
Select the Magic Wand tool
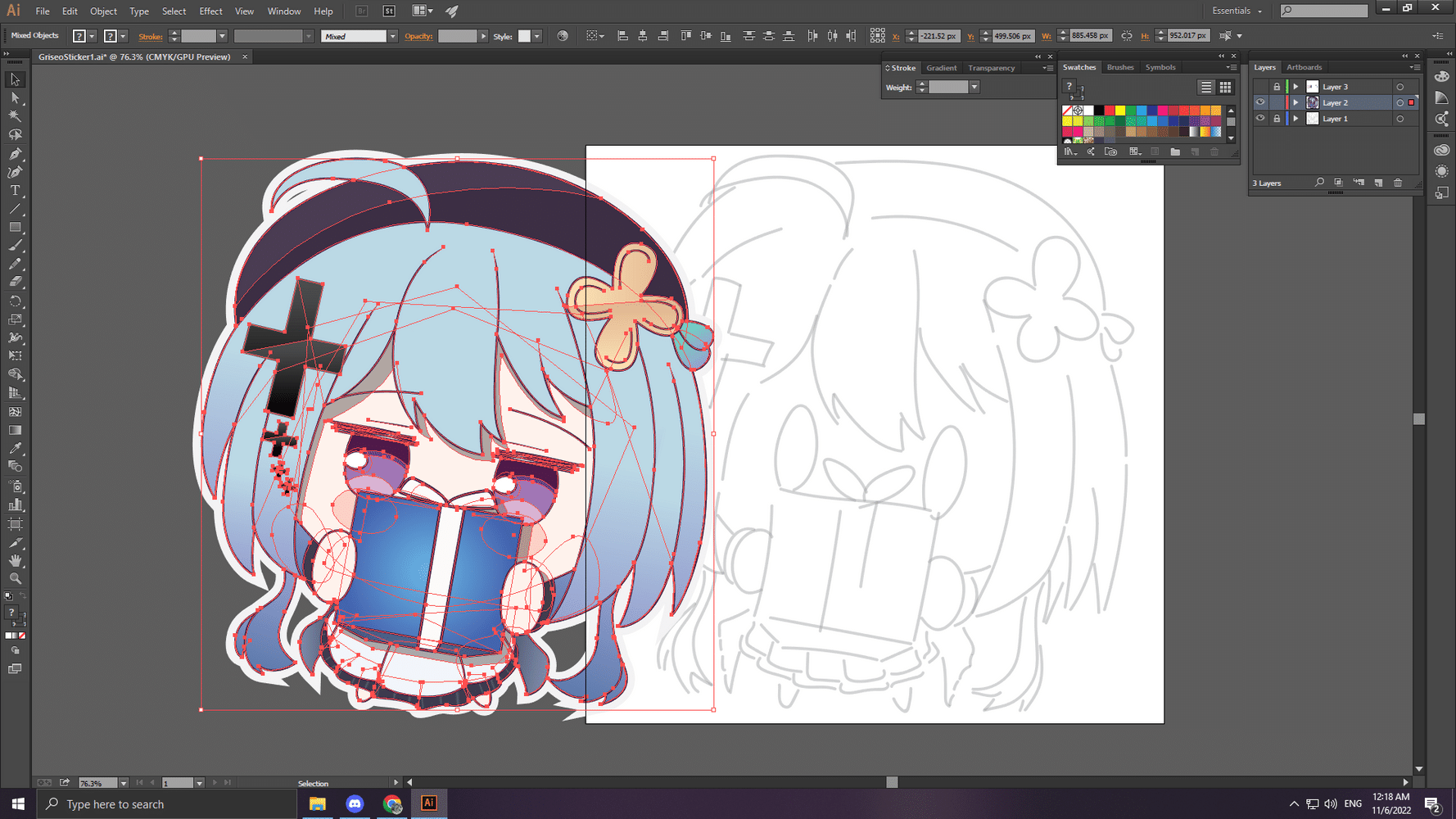[15, 116]
